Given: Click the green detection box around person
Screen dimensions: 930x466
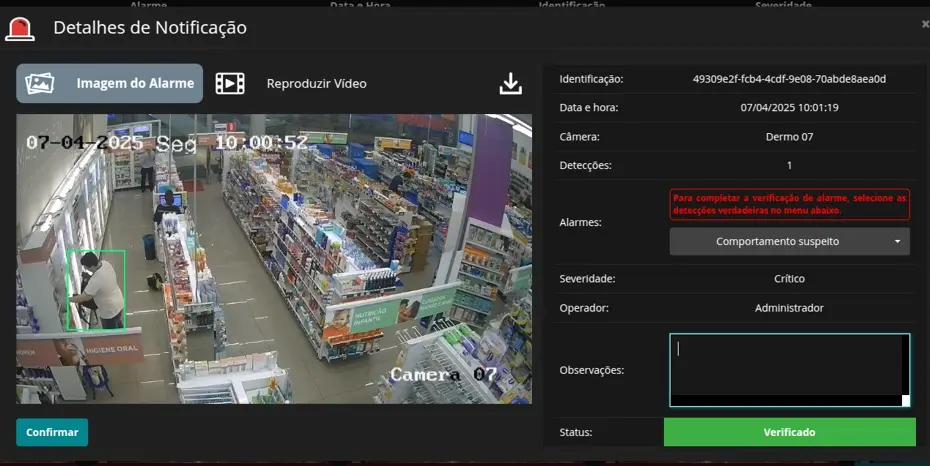Looking at the screenshot, I should tap(95, 290).
